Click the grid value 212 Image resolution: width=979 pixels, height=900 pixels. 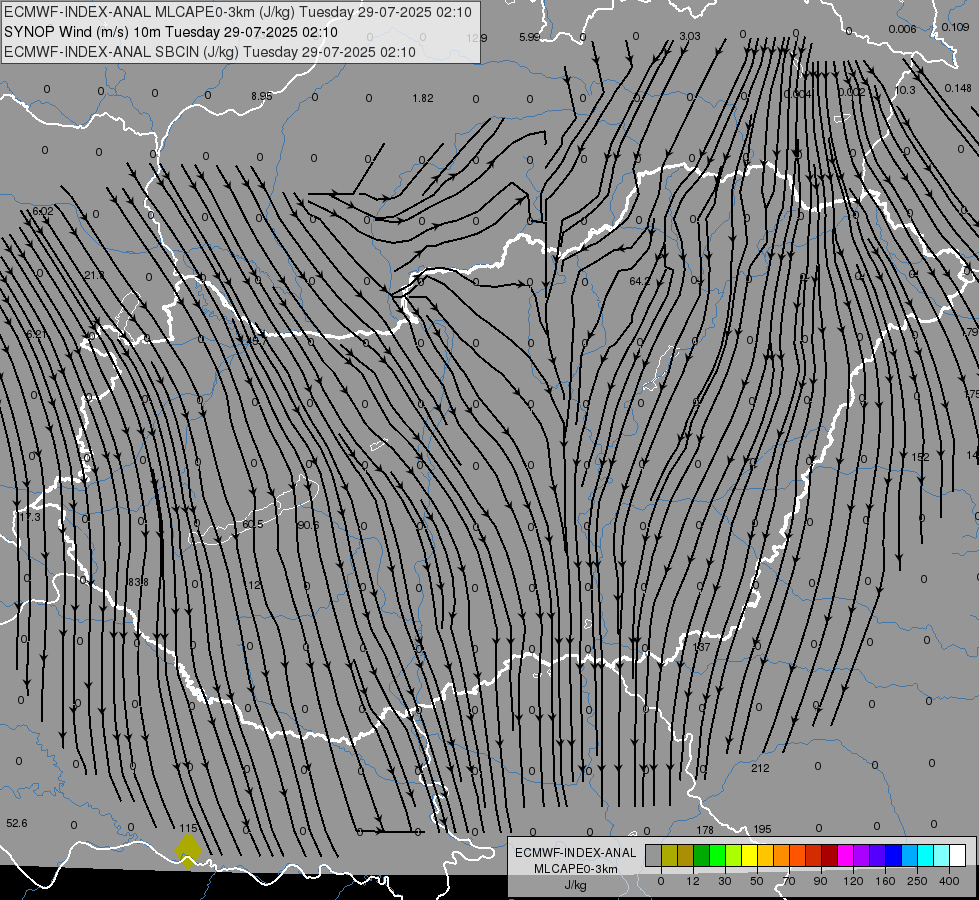[760, 768]
